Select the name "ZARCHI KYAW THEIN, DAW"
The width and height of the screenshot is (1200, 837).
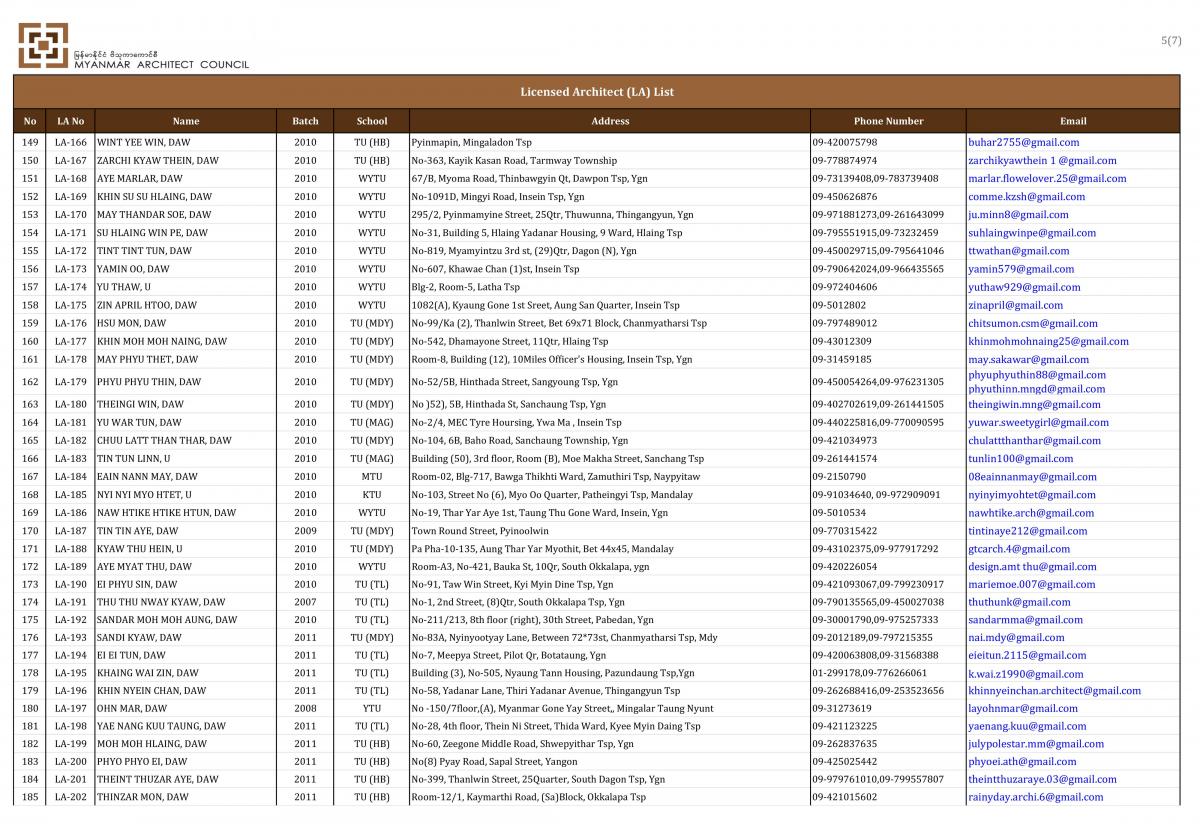click(x=158, y=160)
